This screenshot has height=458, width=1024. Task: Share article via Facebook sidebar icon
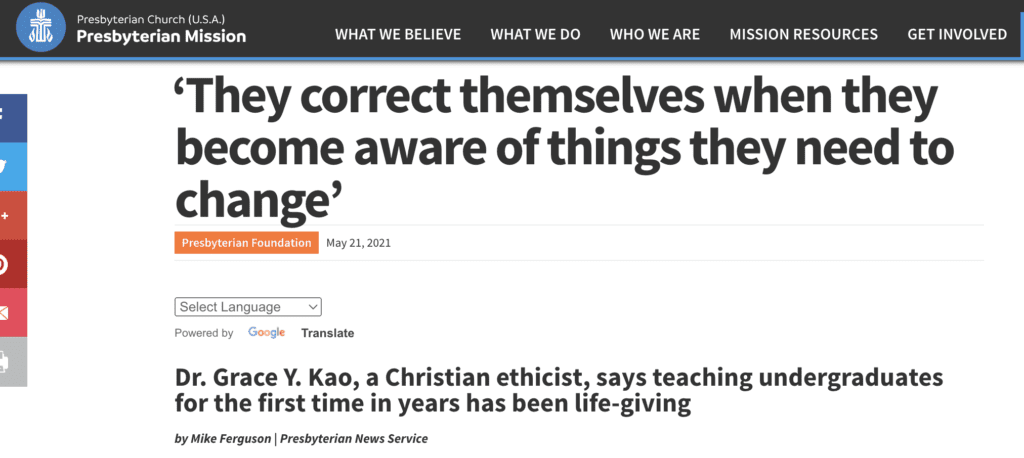tap(12, 118)
